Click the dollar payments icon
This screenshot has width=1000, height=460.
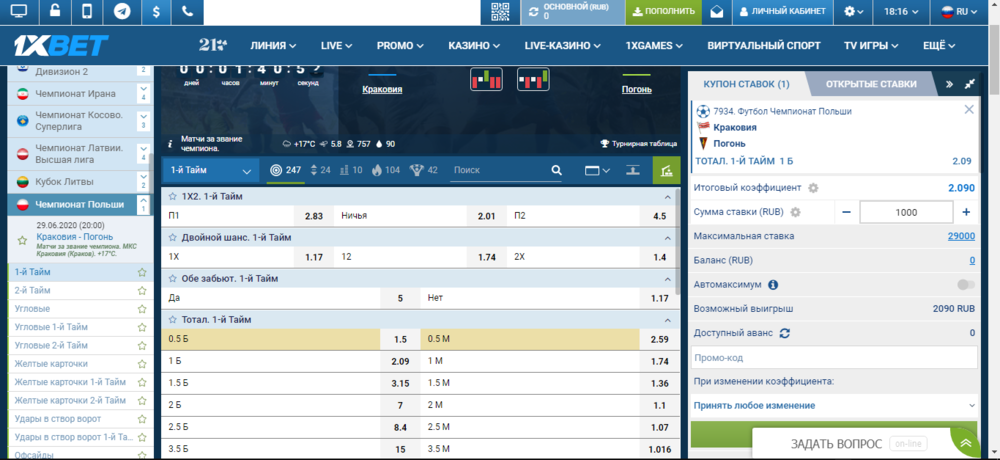(156, 11)
